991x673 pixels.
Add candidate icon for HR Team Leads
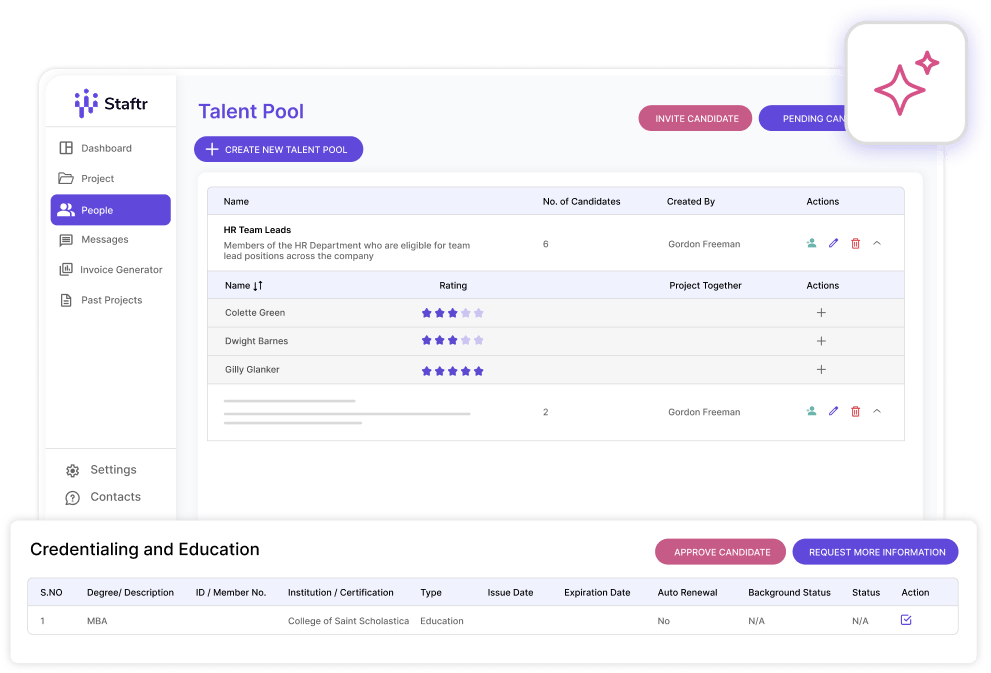811,243
